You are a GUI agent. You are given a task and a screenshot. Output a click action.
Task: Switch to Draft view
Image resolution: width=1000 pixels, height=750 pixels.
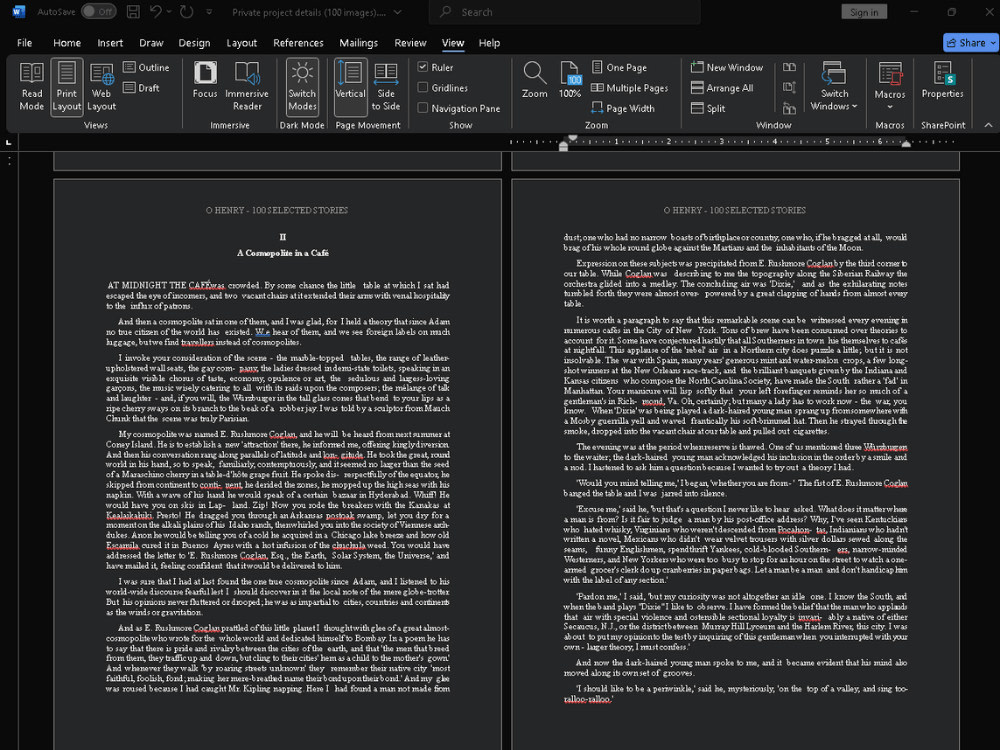(142, 87)
